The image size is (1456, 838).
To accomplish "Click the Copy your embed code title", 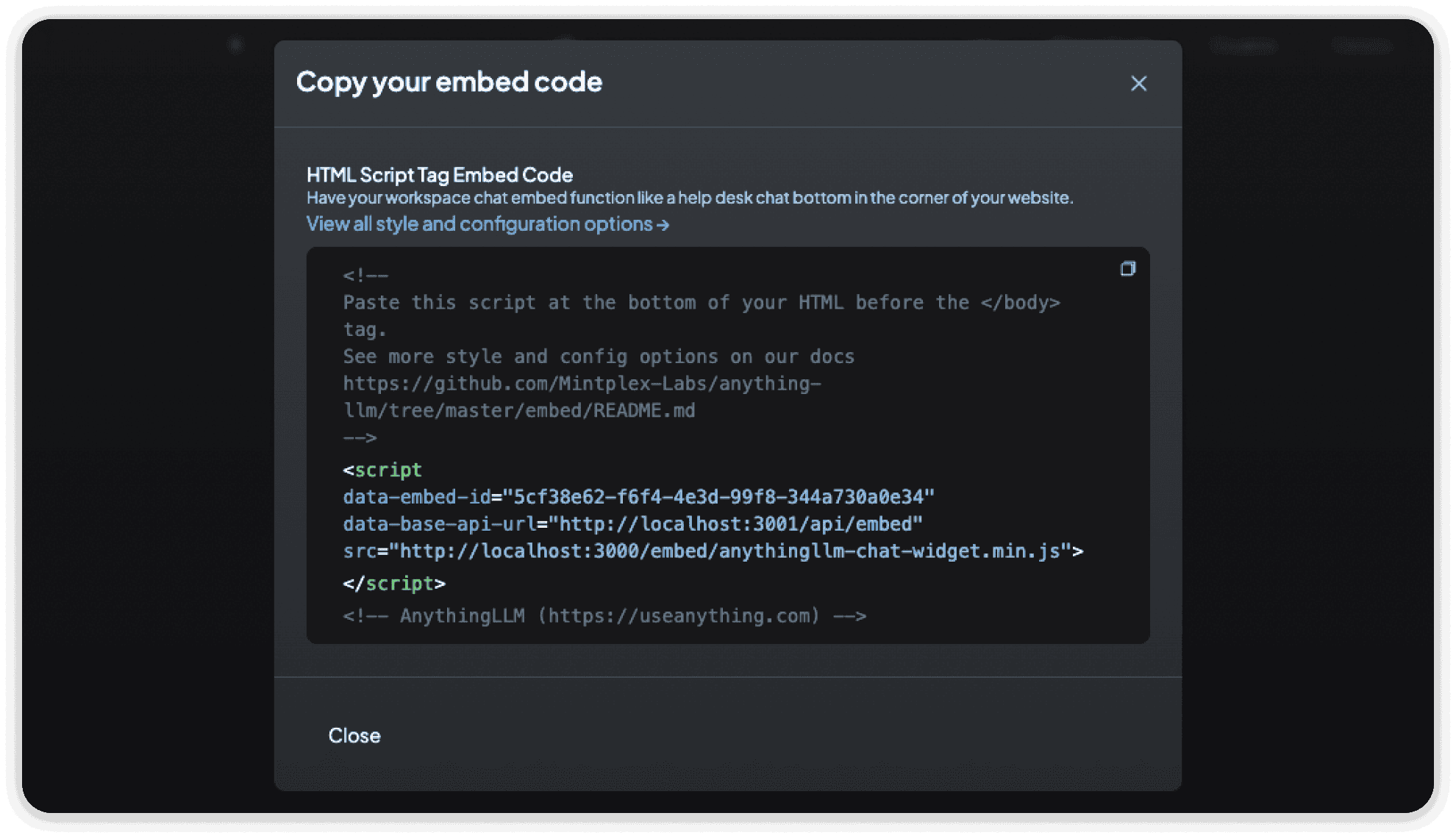I will pyautogui.click(x=449, y=82).
